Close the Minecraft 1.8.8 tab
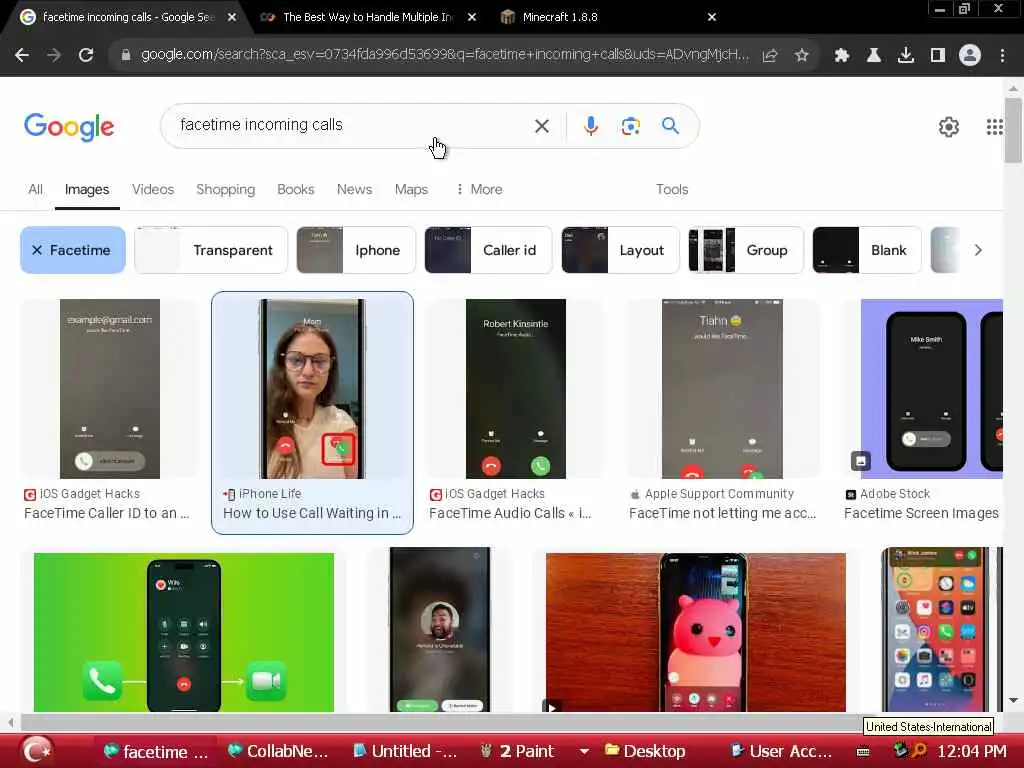The width and height of the screenshot is (1024, 768). tap(712, 18)
